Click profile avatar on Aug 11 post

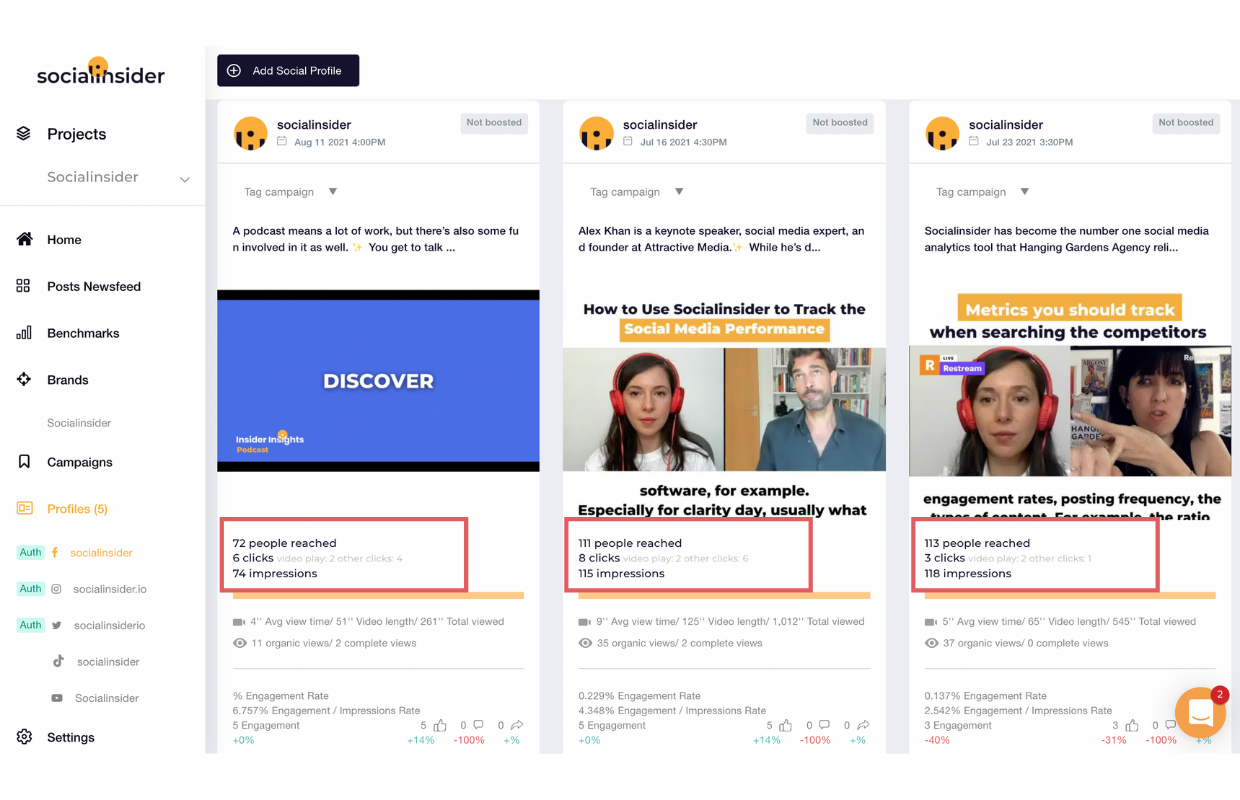(250, 133)
